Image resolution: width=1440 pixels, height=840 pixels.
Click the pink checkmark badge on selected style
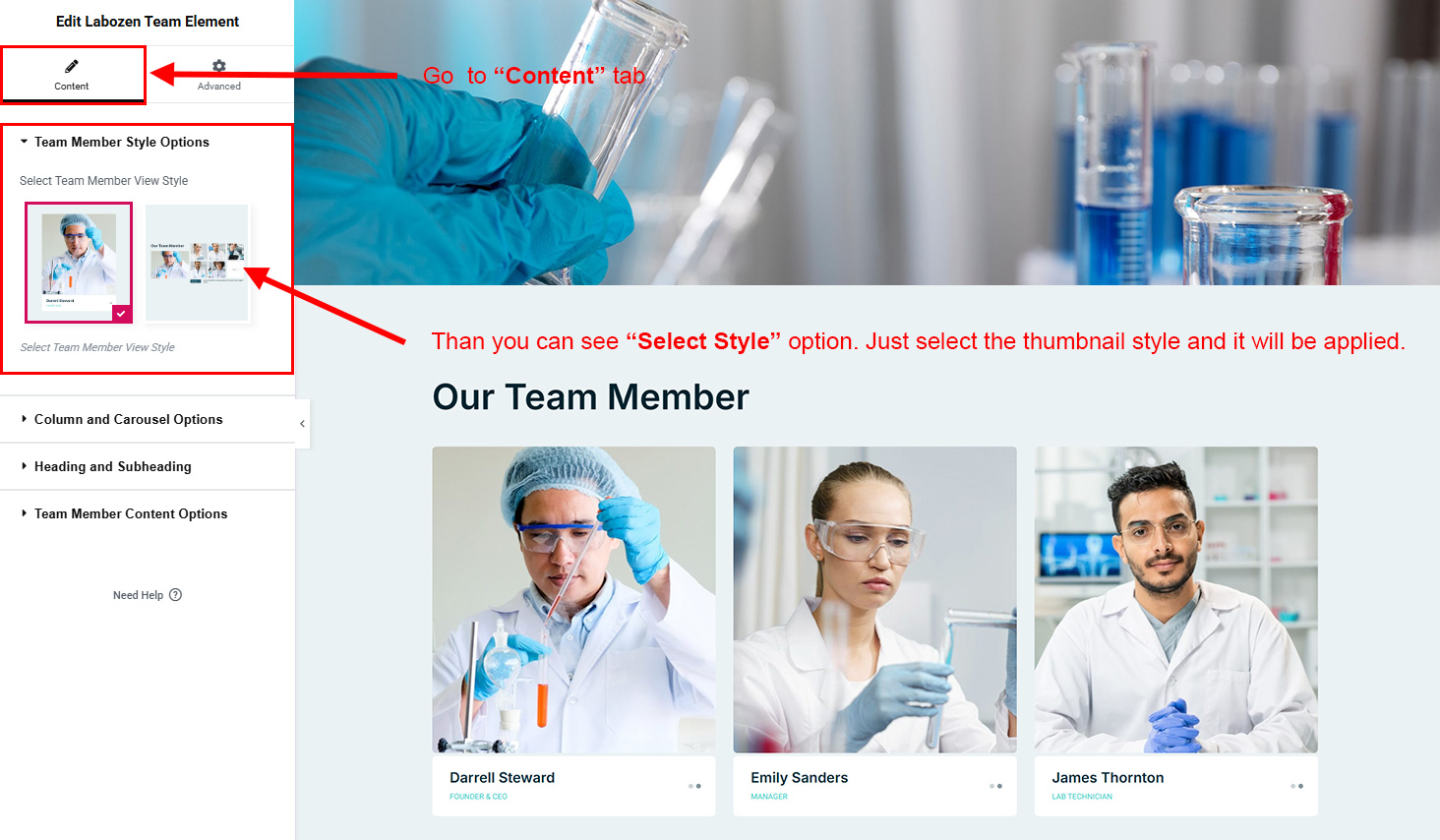point(121,314)
